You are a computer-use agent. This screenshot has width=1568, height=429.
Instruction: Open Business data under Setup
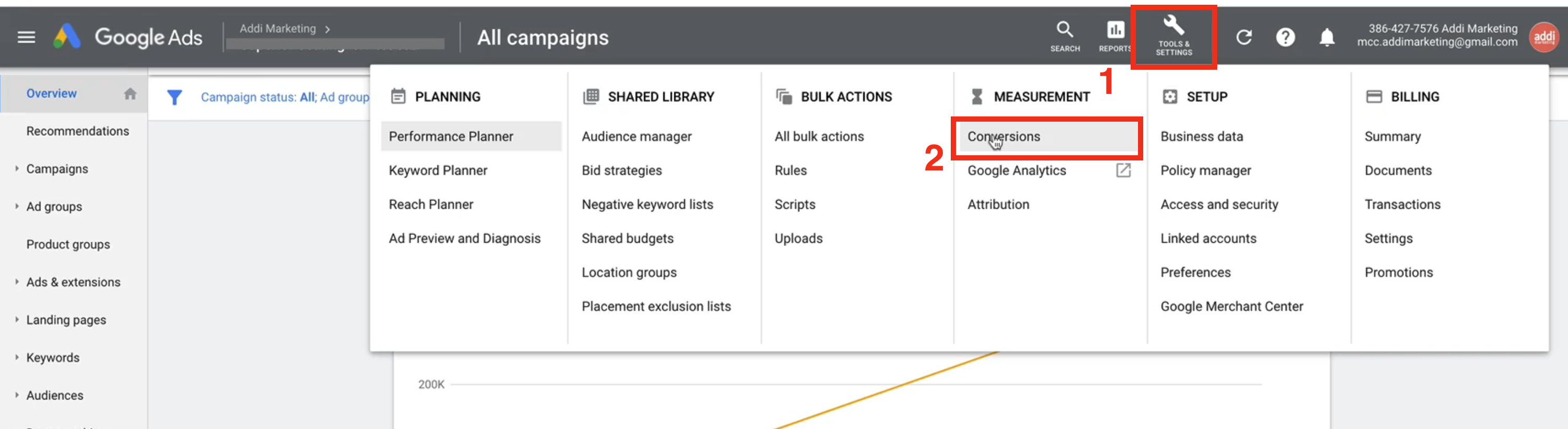point(1201,136)
